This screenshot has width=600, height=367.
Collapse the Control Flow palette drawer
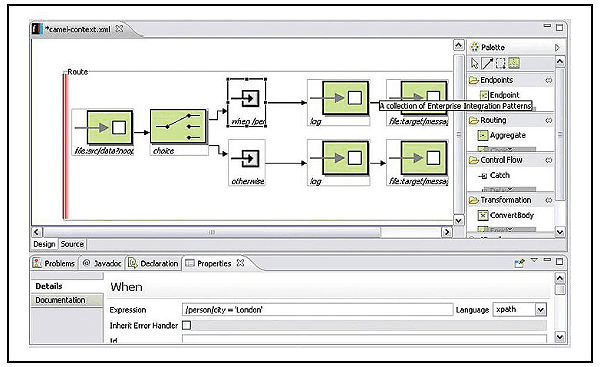coord(549,160)
